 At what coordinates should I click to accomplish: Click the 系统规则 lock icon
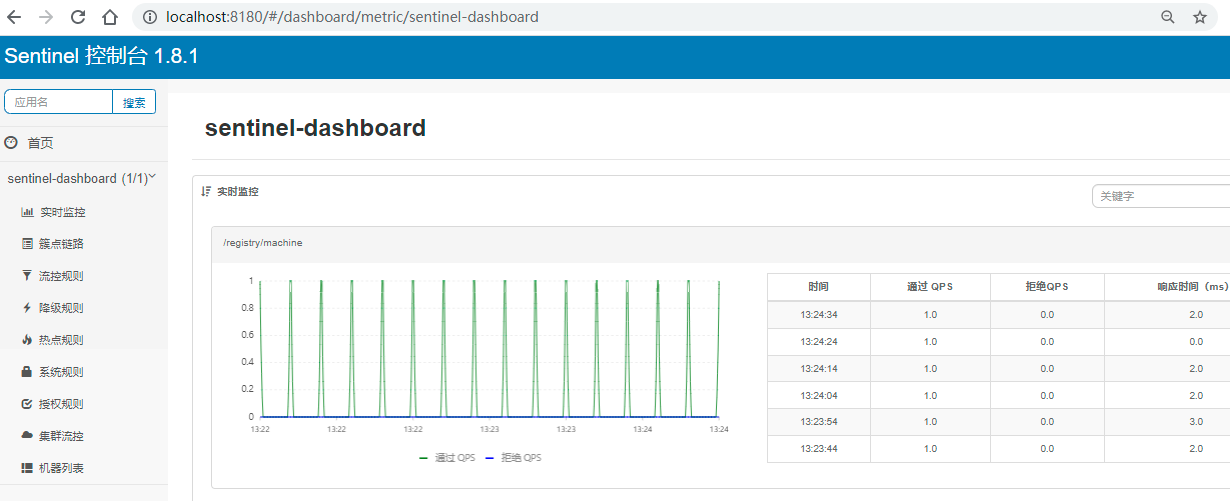(27, 372)
